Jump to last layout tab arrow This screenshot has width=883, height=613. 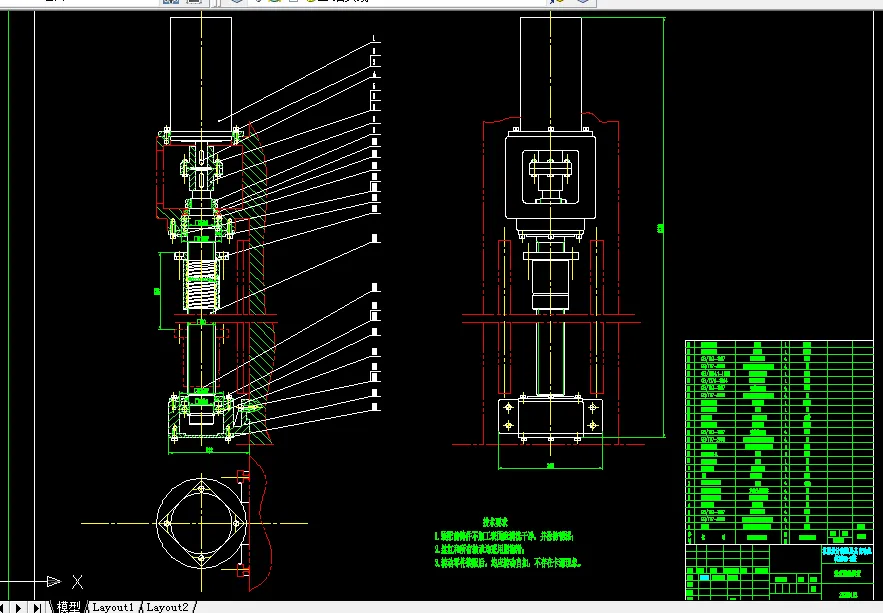[x=37, y=608]
